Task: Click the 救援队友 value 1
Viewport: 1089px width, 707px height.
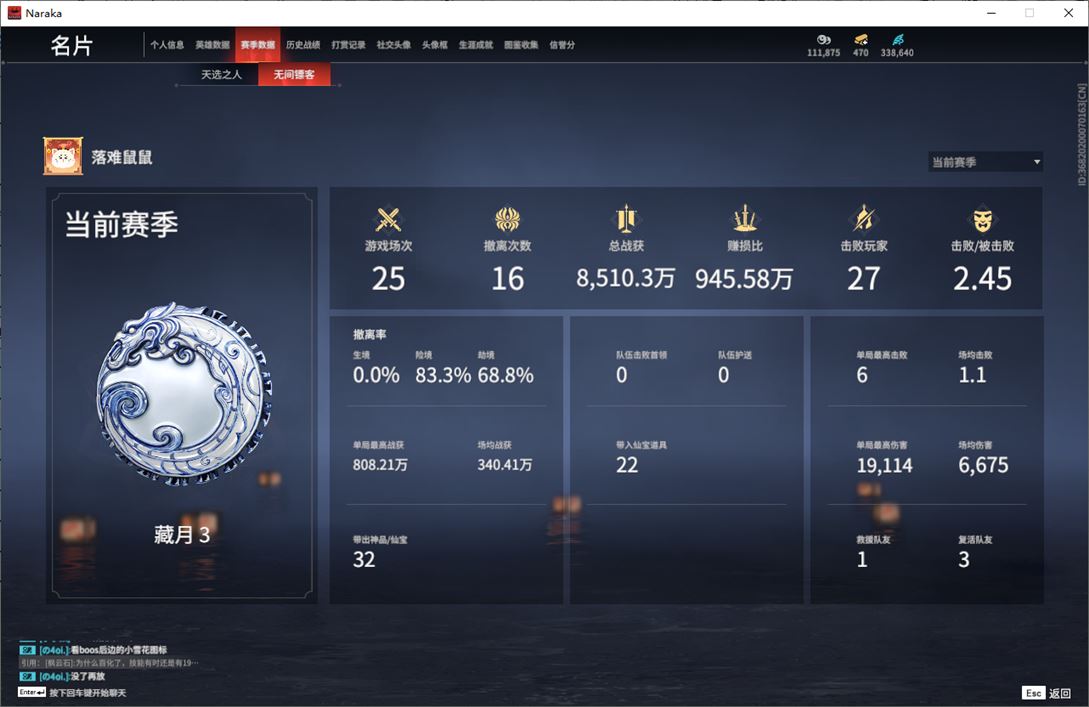Action: point(862,560)
